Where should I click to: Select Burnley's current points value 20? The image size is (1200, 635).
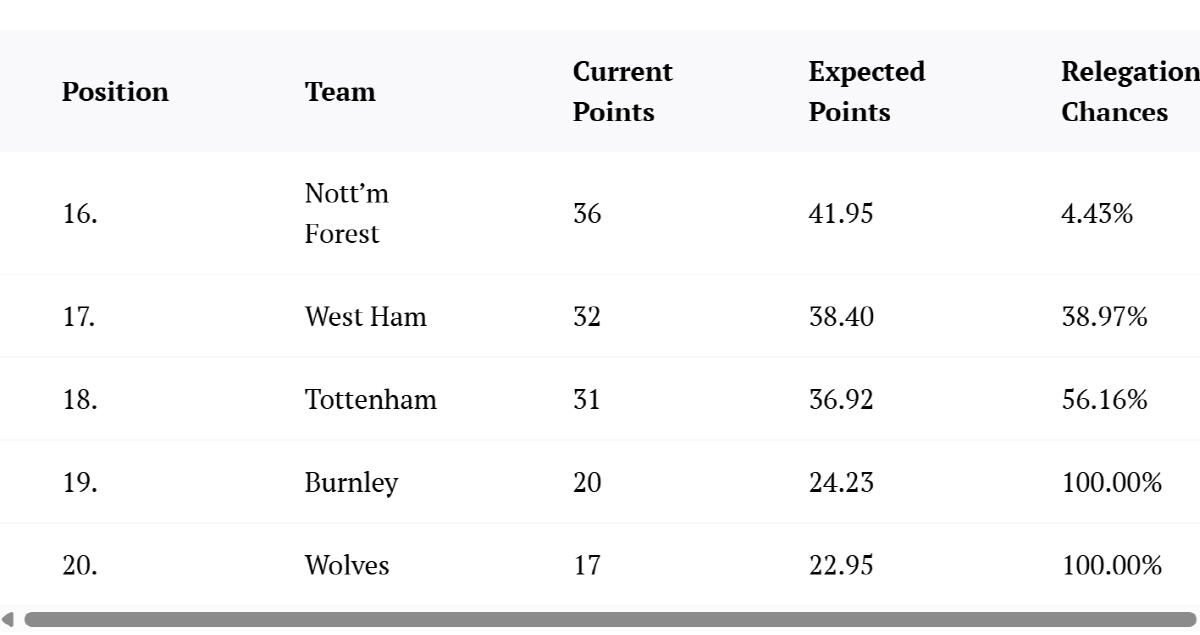(x=587, y=483)
